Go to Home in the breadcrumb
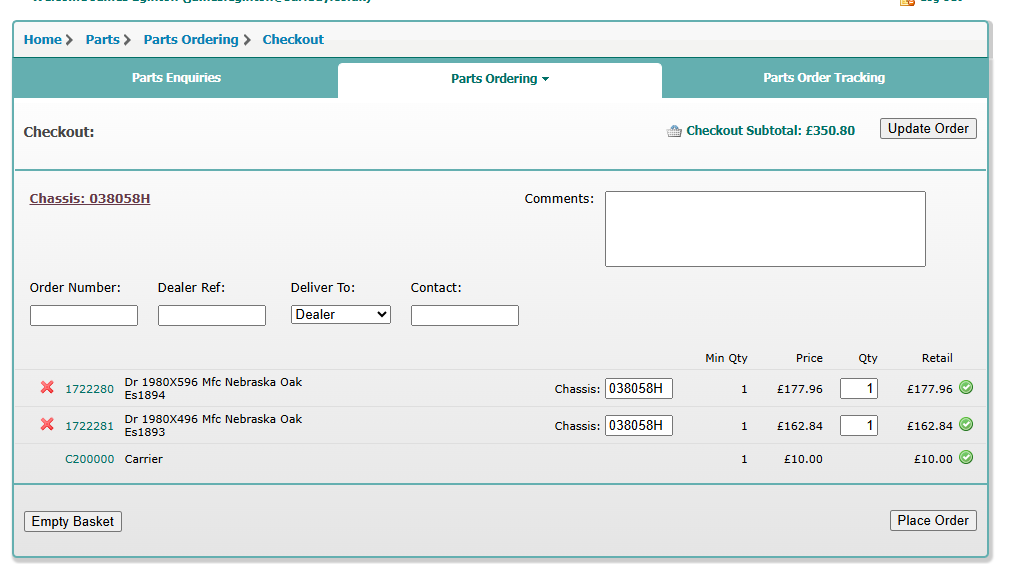1019x564 pixels. tap(43, 40)
